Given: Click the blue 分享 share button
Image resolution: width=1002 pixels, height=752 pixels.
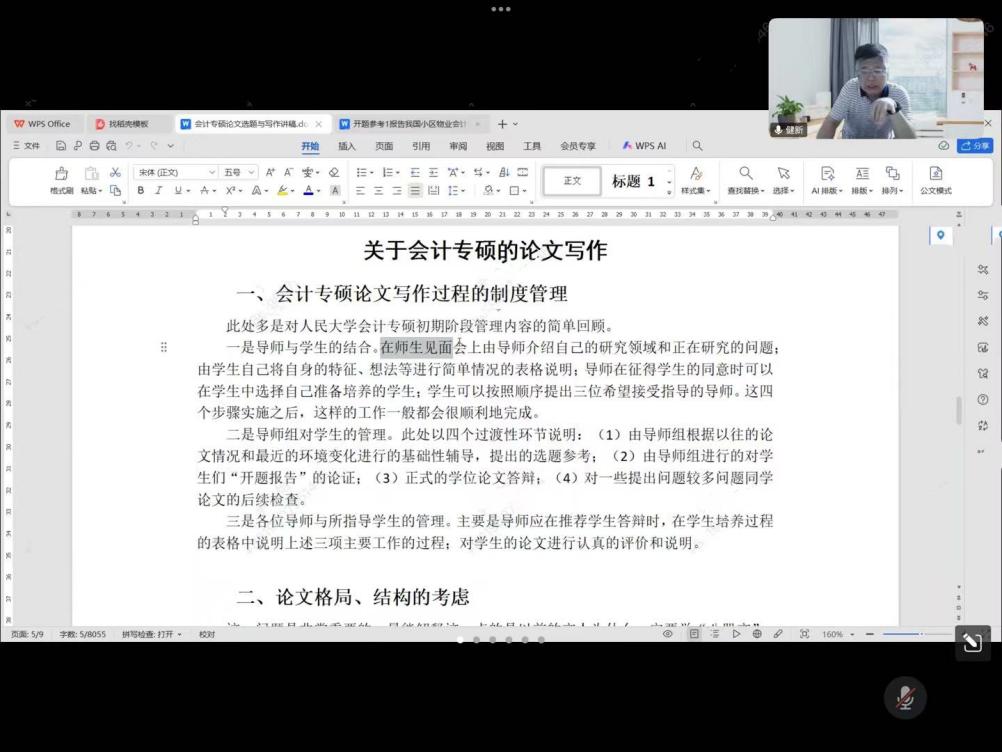Looking at the screenshot, I should pyautogui.click(x=975, y=146).
